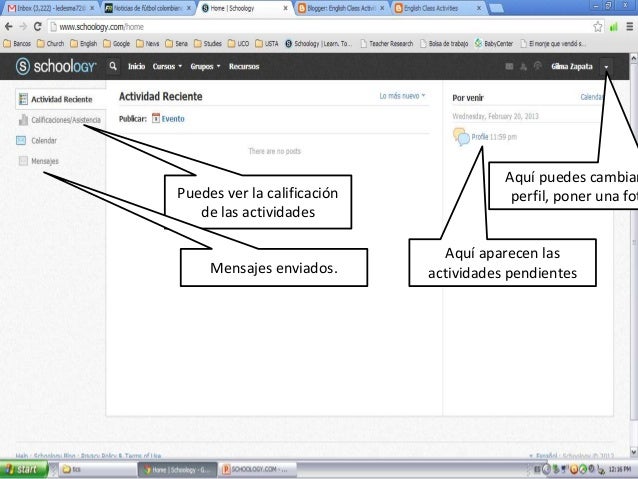The image size is (638, 479).
Task: Open the Google bookmark folder
Action: 117,44
